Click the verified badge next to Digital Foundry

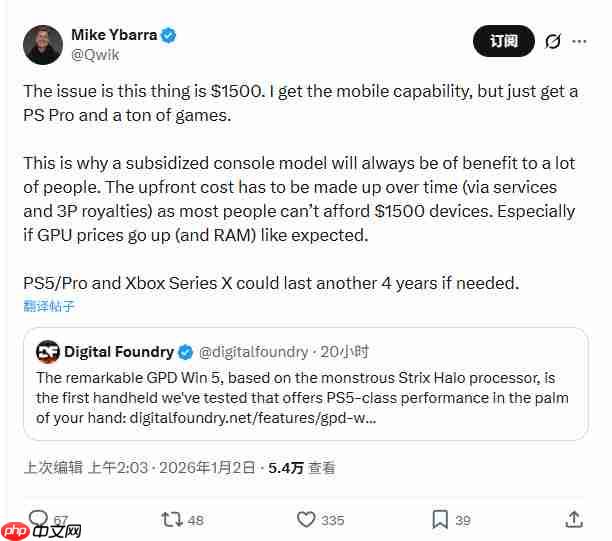click(x=185, y=352)
